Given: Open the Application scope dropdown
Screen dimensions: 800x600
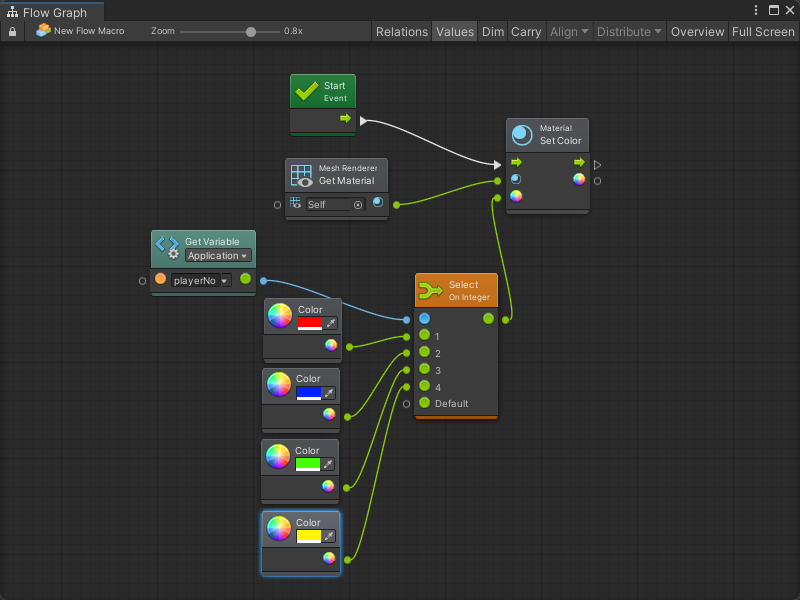Looking at the screenshot, I should pos(217,256).
